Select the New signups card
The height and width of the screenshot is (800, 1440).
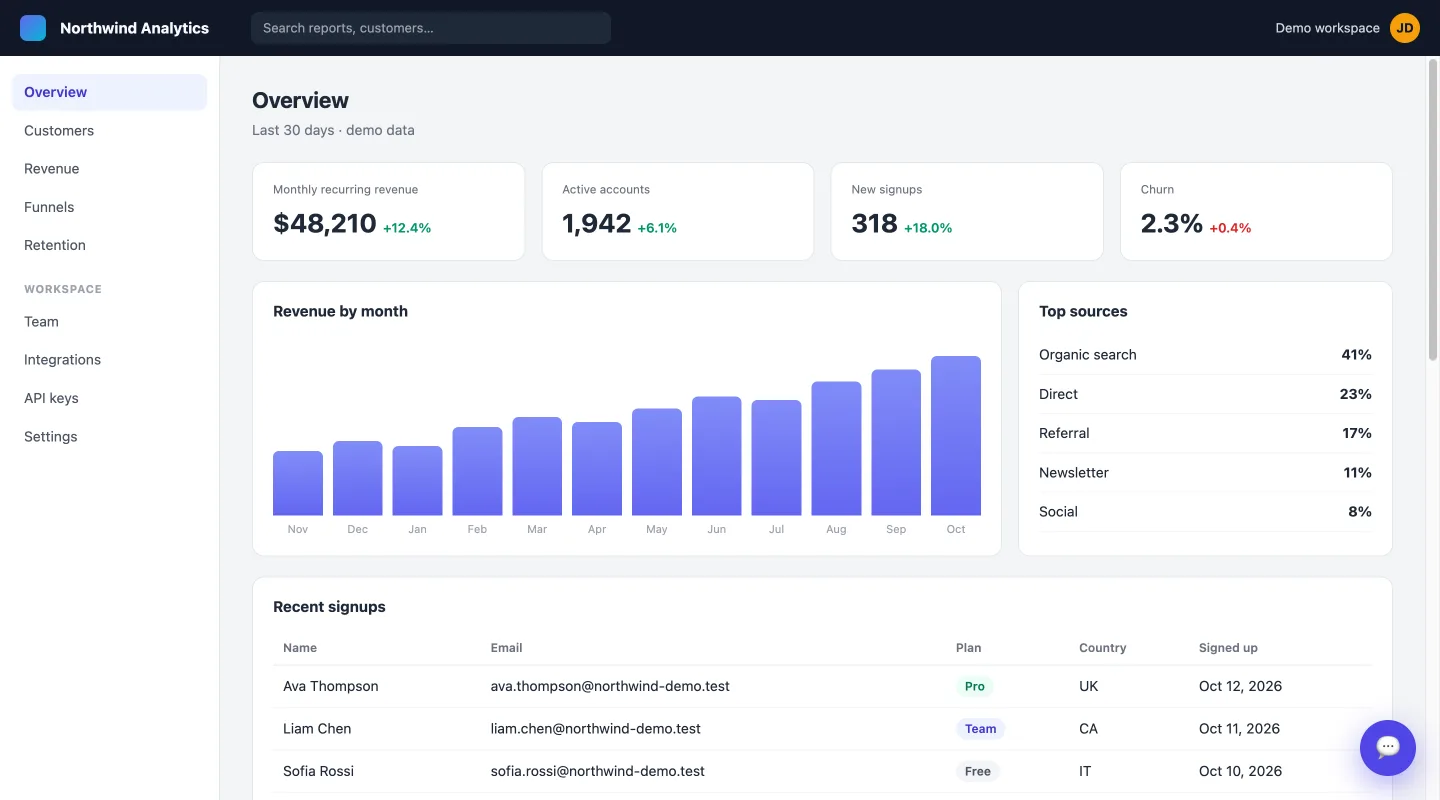point(967,212)
